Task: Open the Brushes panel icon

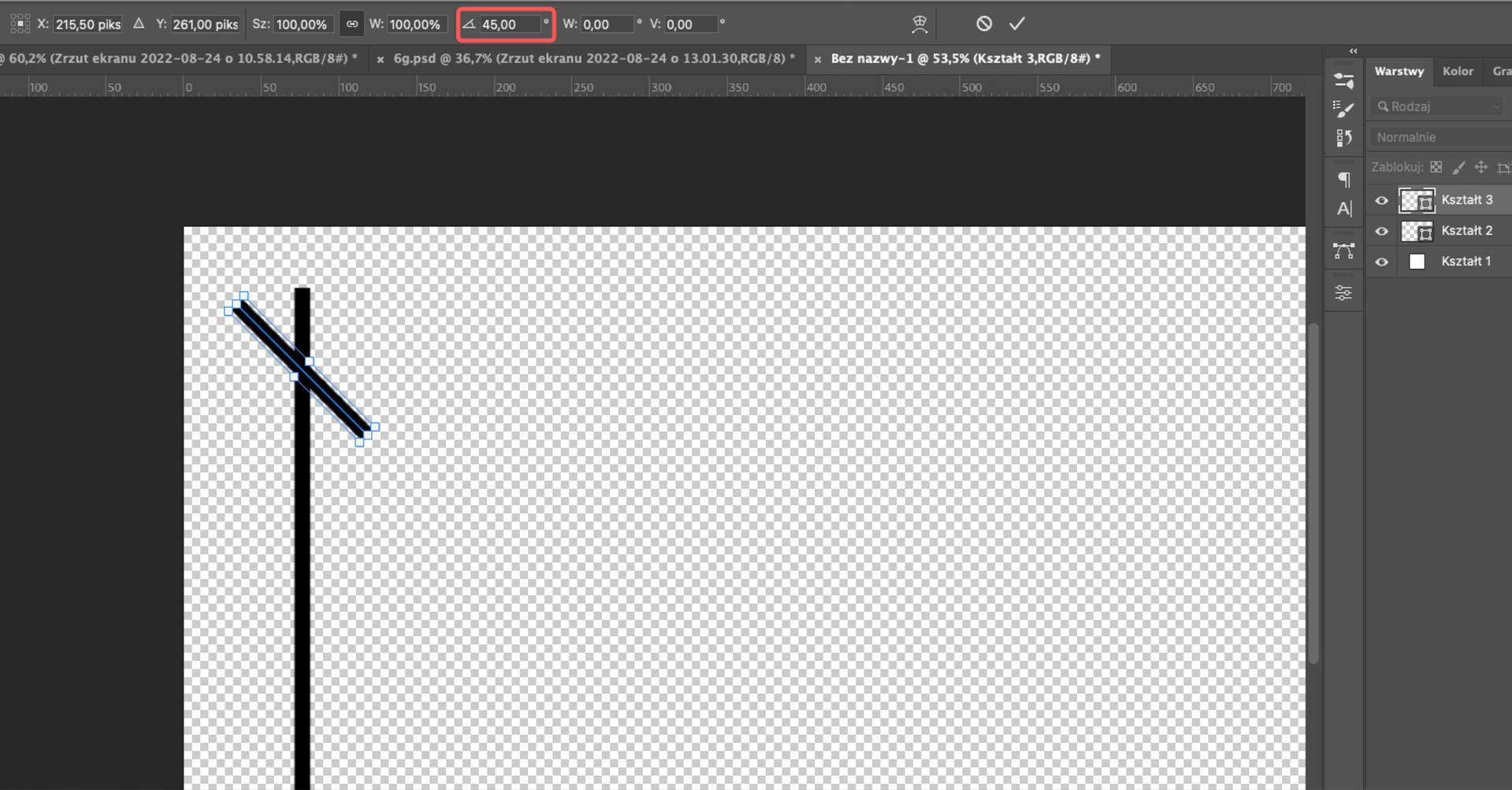Action: pos(1344,109)
